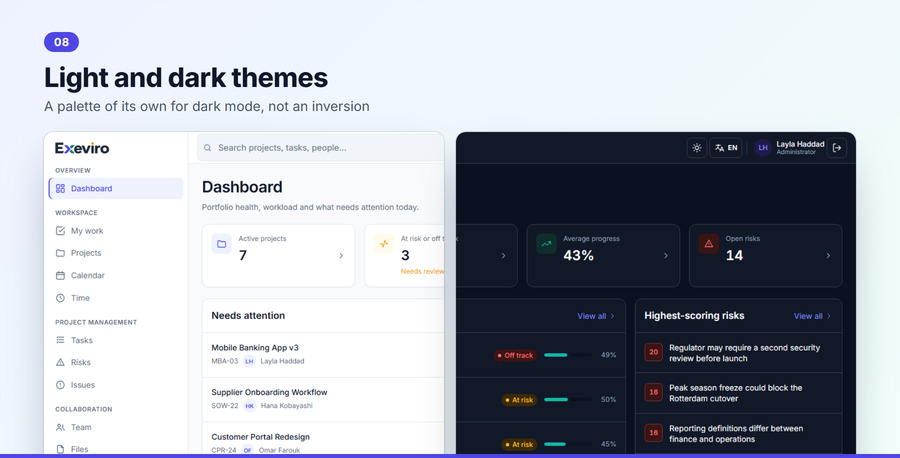
Task: Click the OF avatar beside Omar Farouk
Action: 247,450
